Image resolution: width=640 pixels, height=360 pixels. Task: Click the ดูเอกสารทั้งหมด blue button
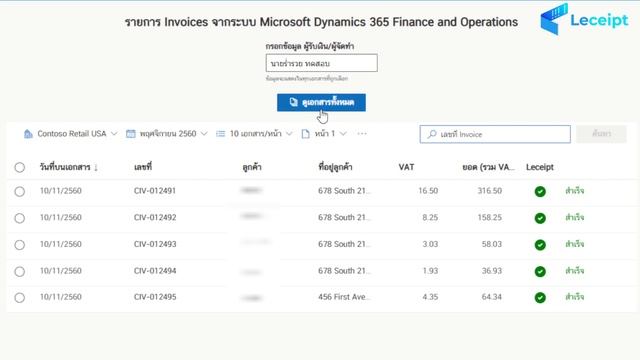321,102
